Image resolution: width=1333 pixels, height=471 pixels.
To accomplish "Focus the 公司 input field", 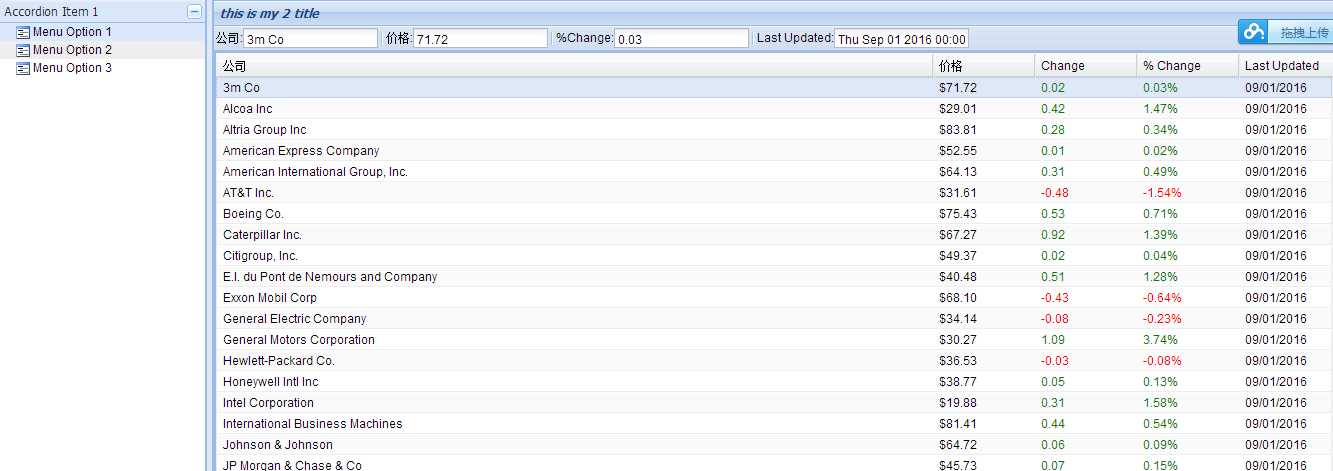I will (x=311, y=38).
